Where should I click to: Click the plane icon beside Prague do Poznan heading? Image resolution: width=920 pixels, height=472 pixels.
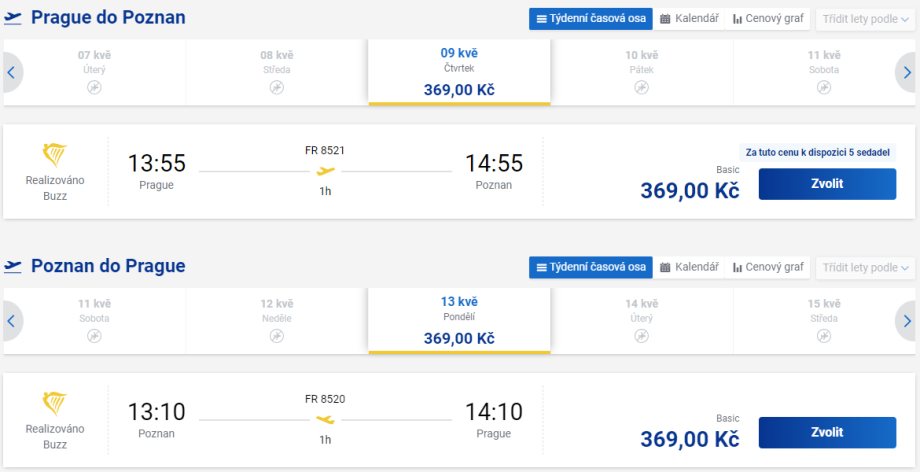[13, 18]
